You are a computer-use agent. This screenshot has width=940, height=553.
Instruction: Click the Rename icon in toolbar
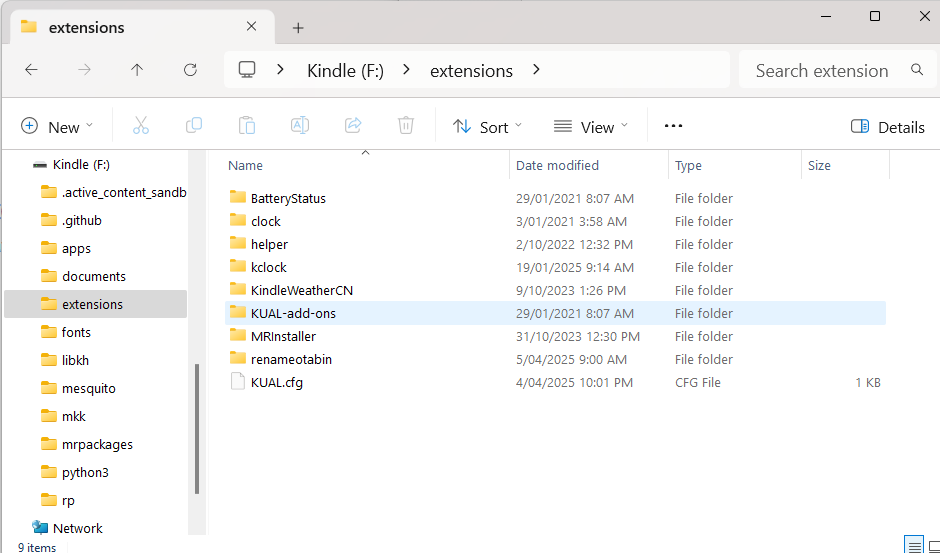(299, 126)
